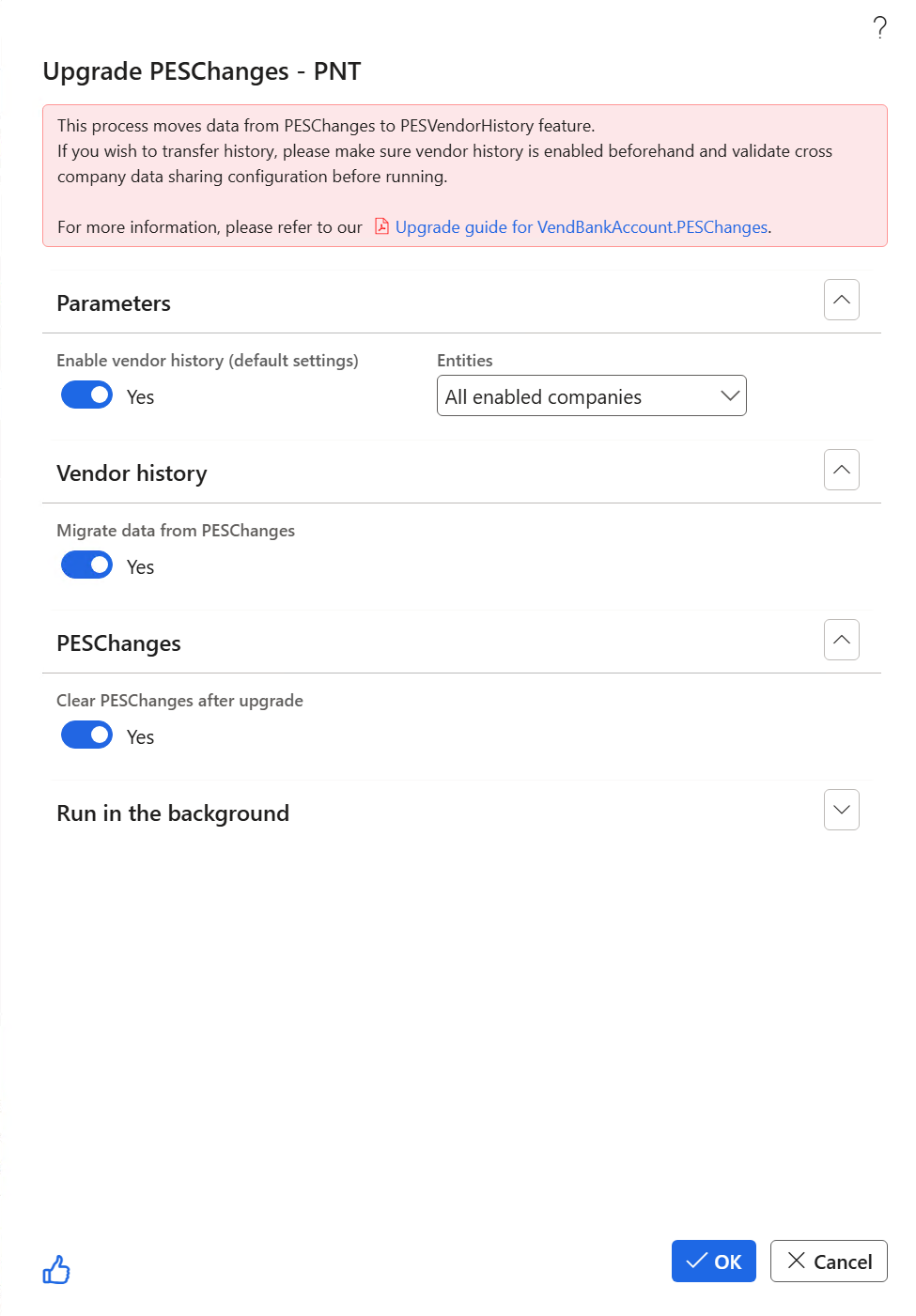Click the Vendor history section header

[132, 473]
